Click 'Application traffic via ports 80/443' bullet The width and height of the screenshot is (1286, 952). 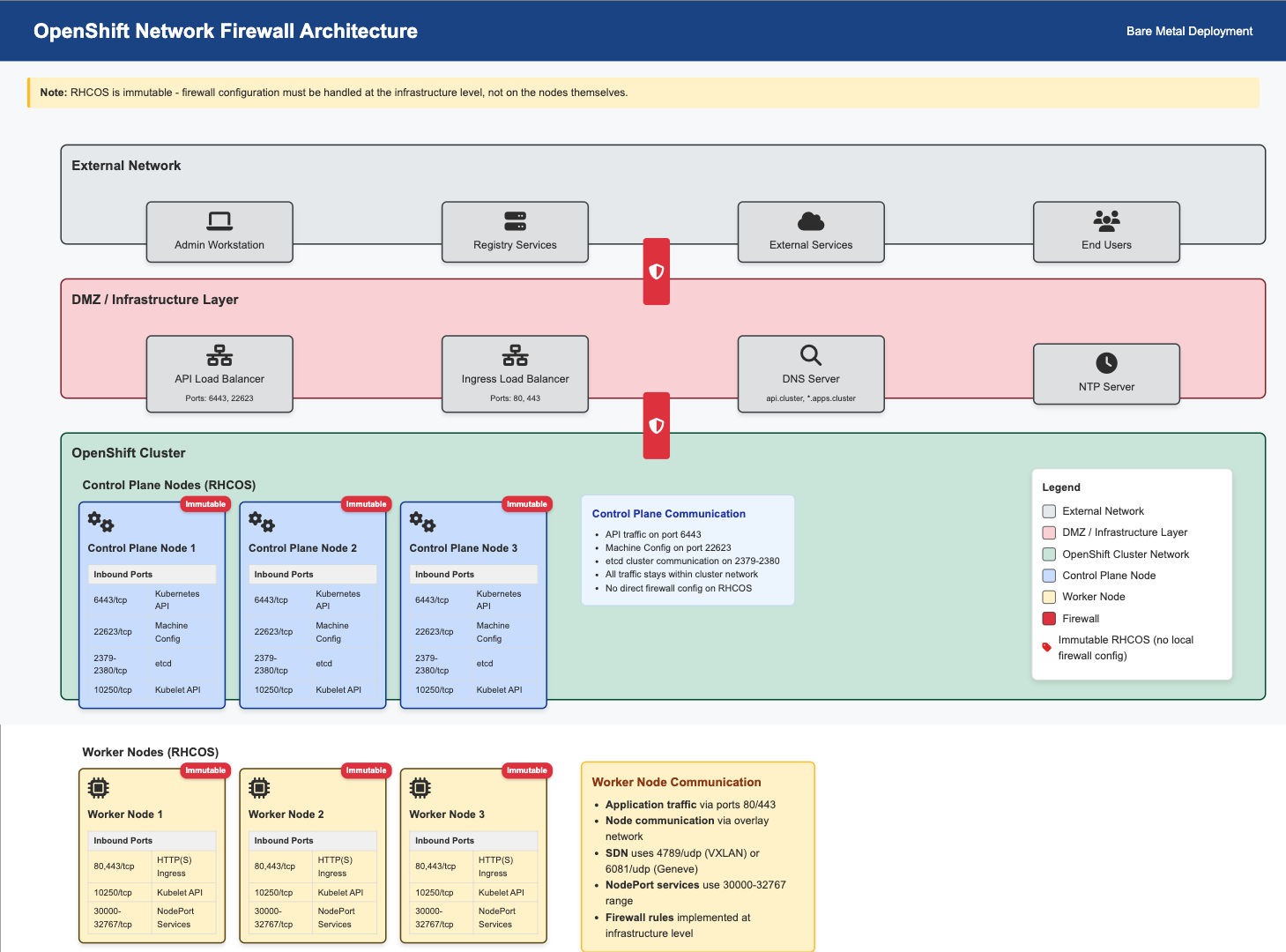coord(690,805)
